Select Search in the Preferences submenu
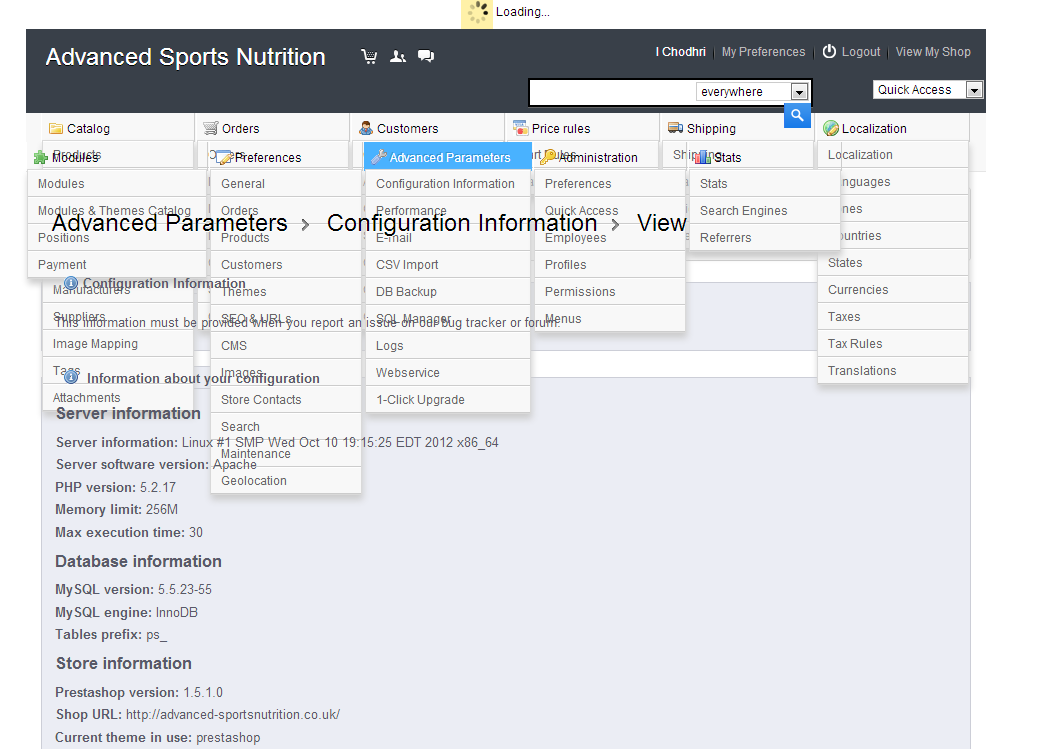 [286, 427]
